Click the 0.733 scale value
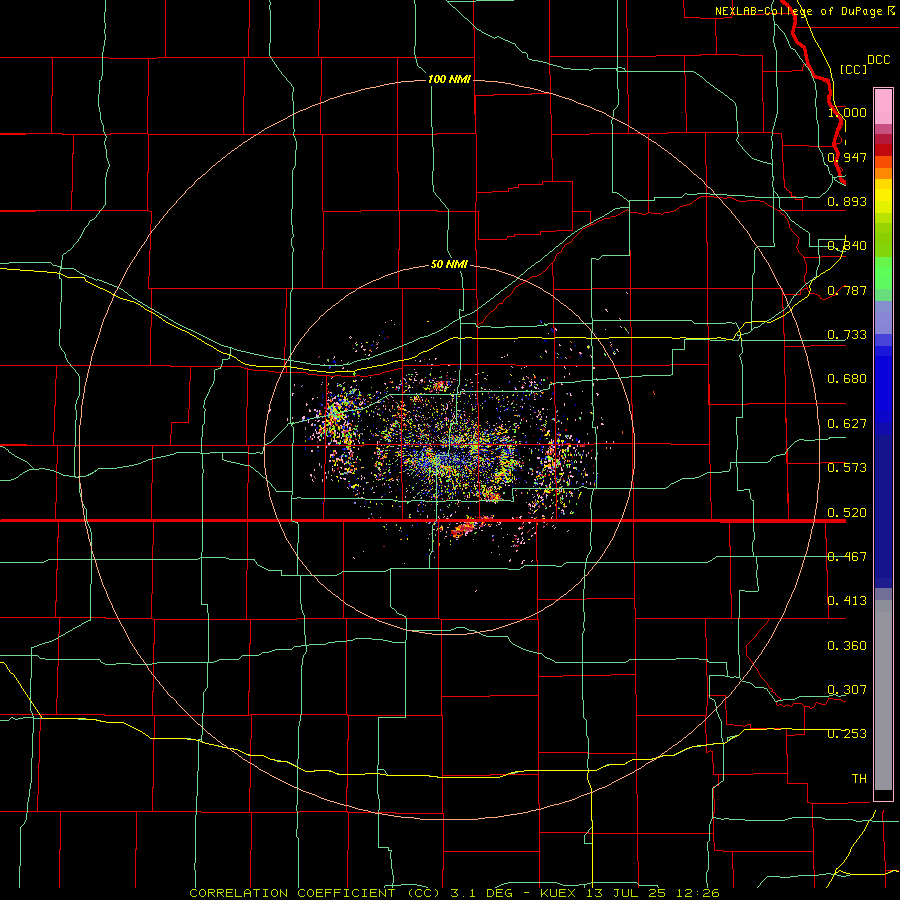The image size is (900, 900). point(847,335)
